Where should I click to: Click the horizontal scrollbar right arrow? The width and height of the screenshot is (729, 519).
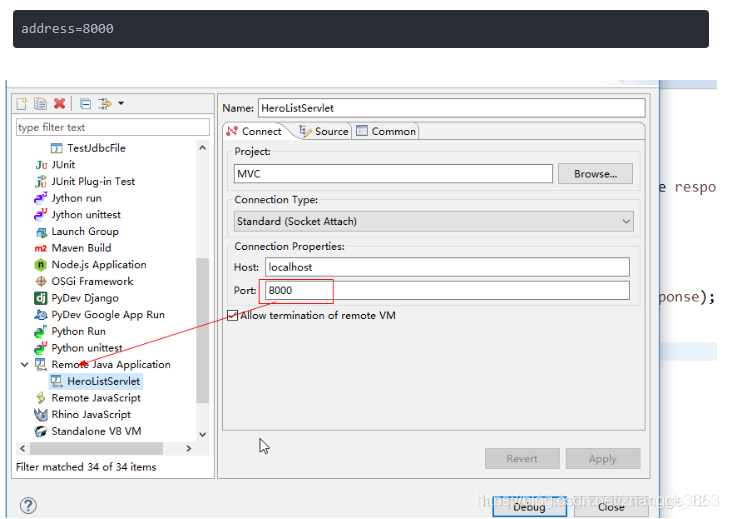coord(188,448)
